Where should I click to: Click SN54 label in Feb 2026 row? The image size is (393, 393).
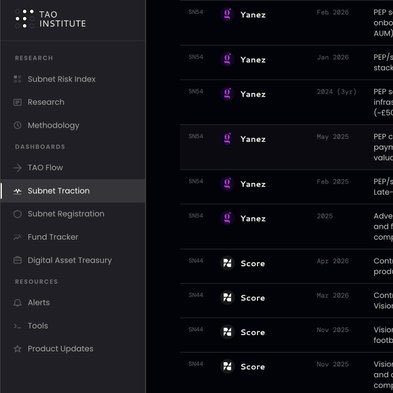coord(196,12)
